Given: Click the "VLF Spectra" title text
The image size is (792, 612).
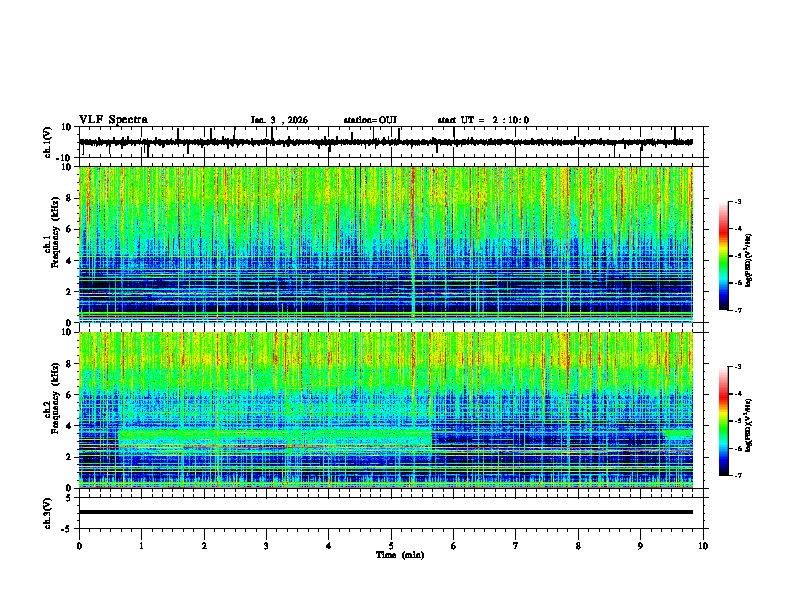Looking at the screenshot, I should point(113,119).
